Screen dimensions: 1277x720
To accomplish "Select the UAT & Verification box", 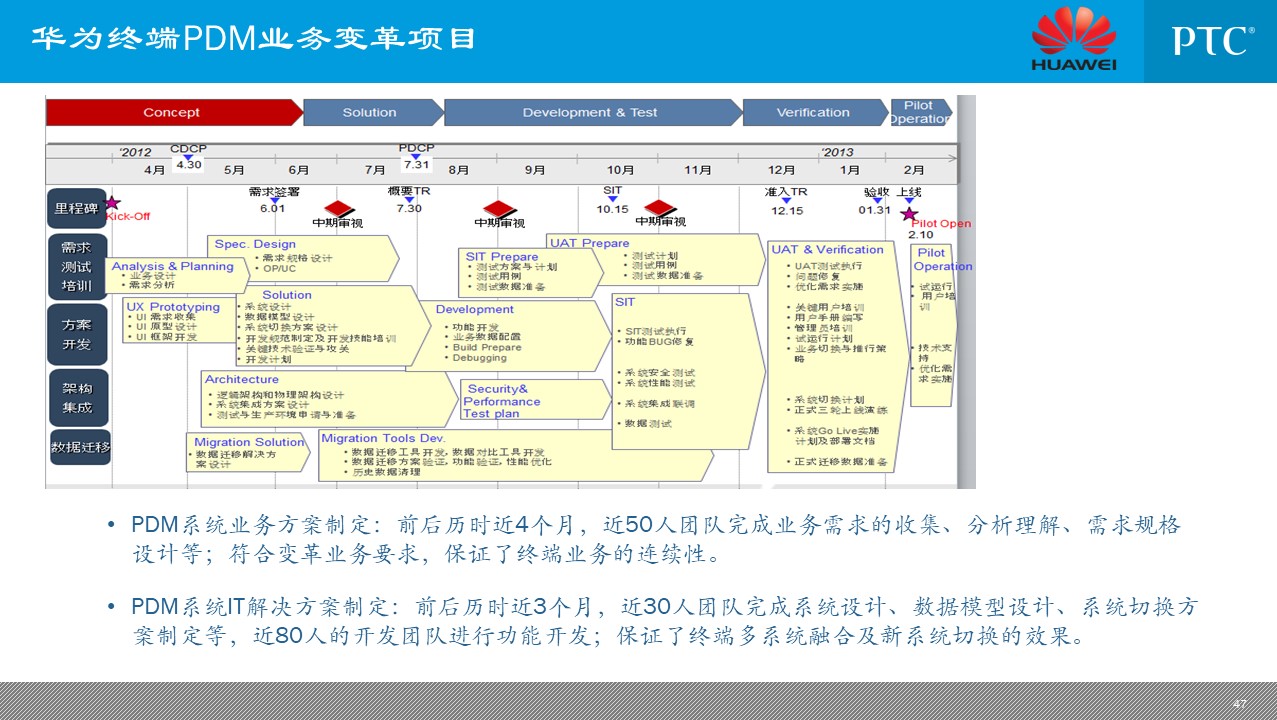I will point(828,355).
